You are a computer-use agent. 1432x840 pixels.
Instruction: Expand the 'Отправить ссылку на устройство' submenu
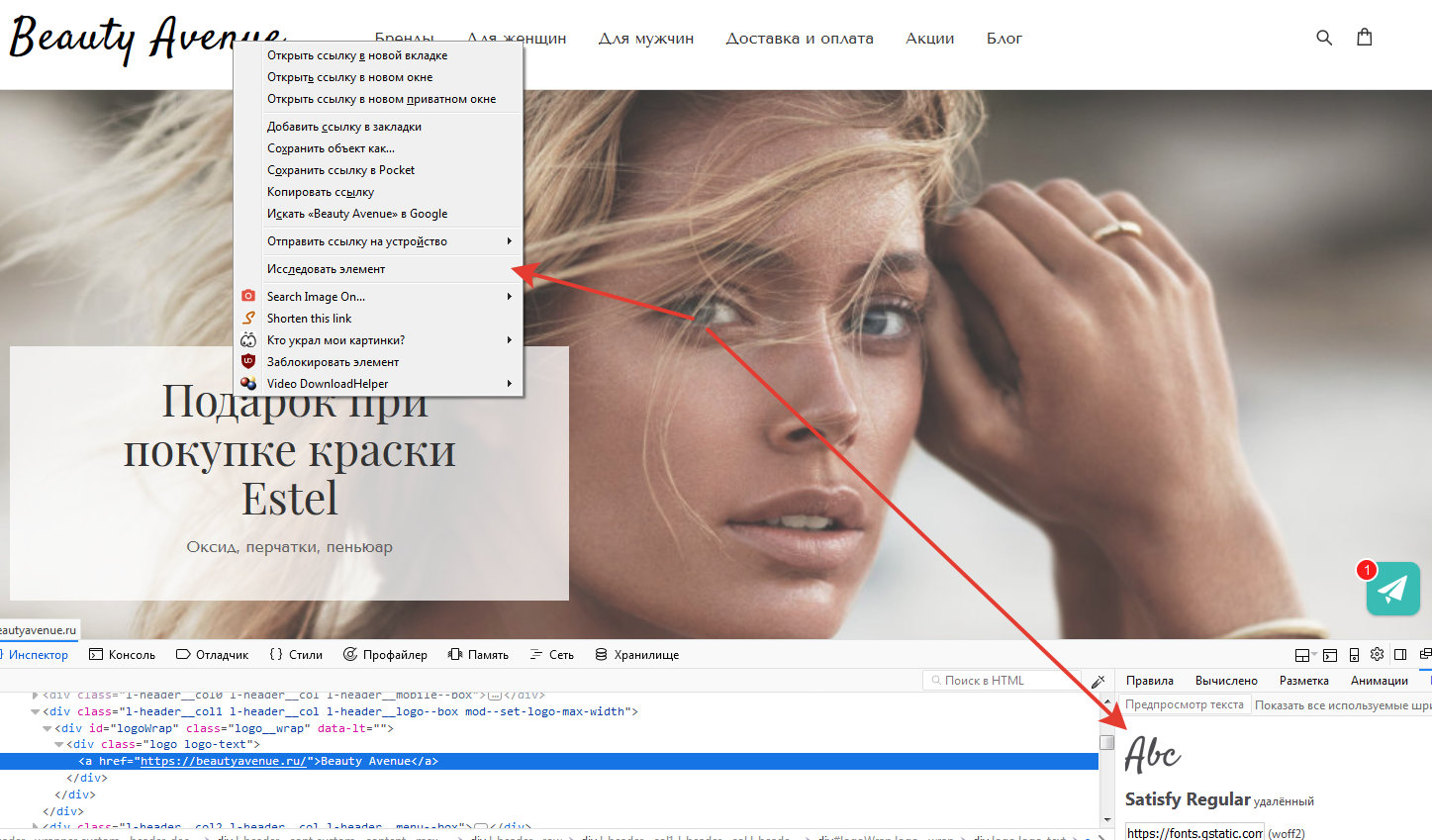510,240
